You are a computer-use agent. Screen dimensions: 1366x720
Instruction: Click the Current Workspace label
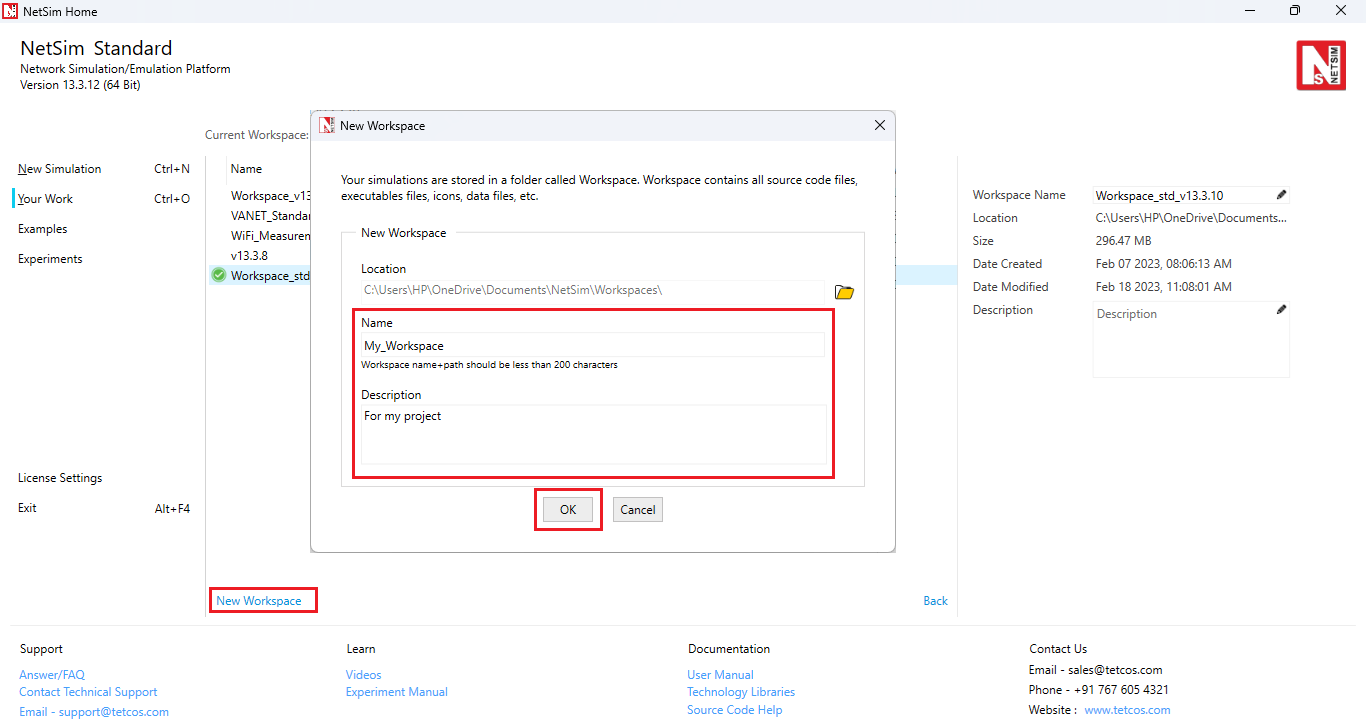(x=257, y=135)
